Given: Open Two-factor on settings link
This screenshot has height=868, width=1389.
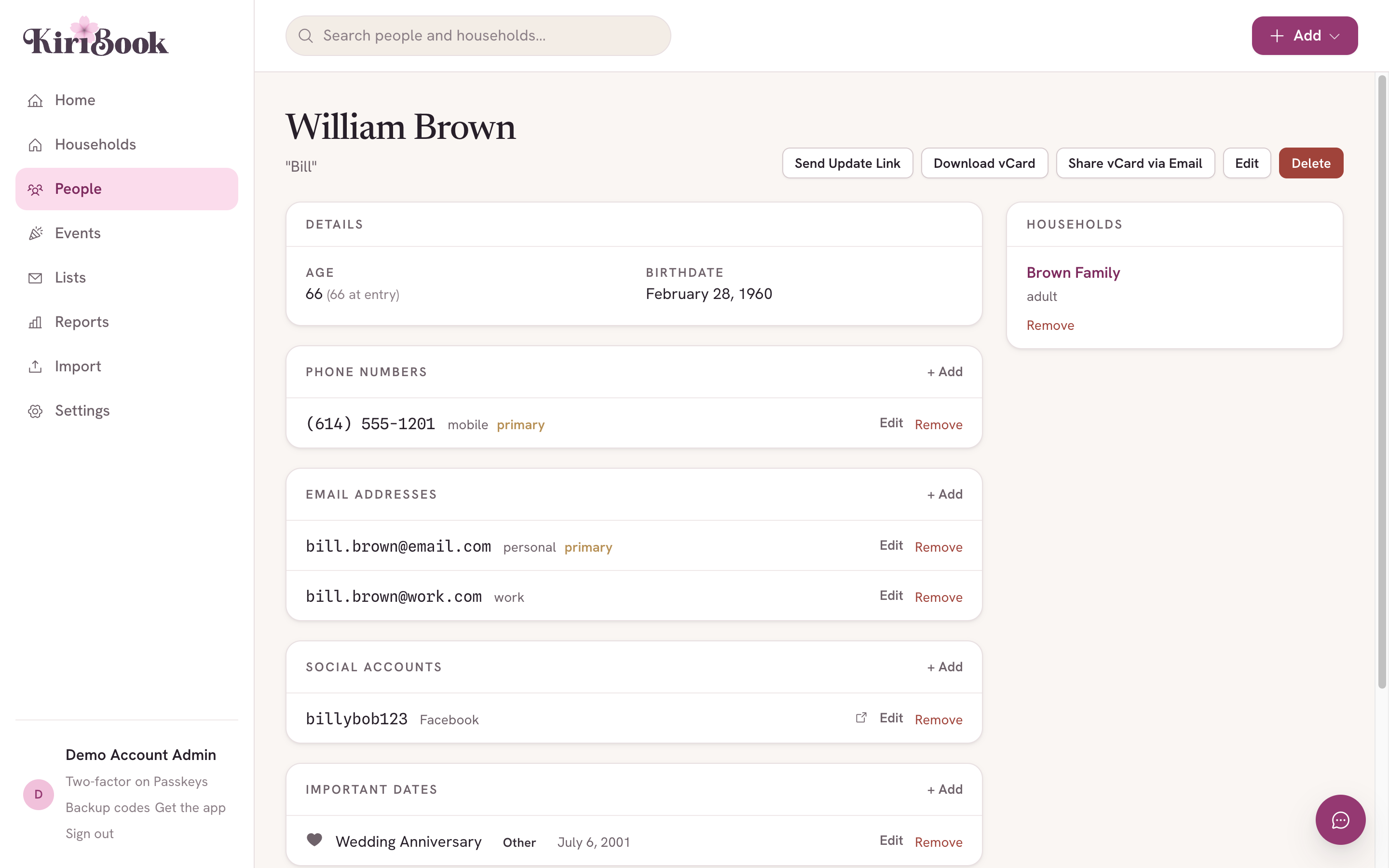Looking at the screenshot, I should pos(108,782).
